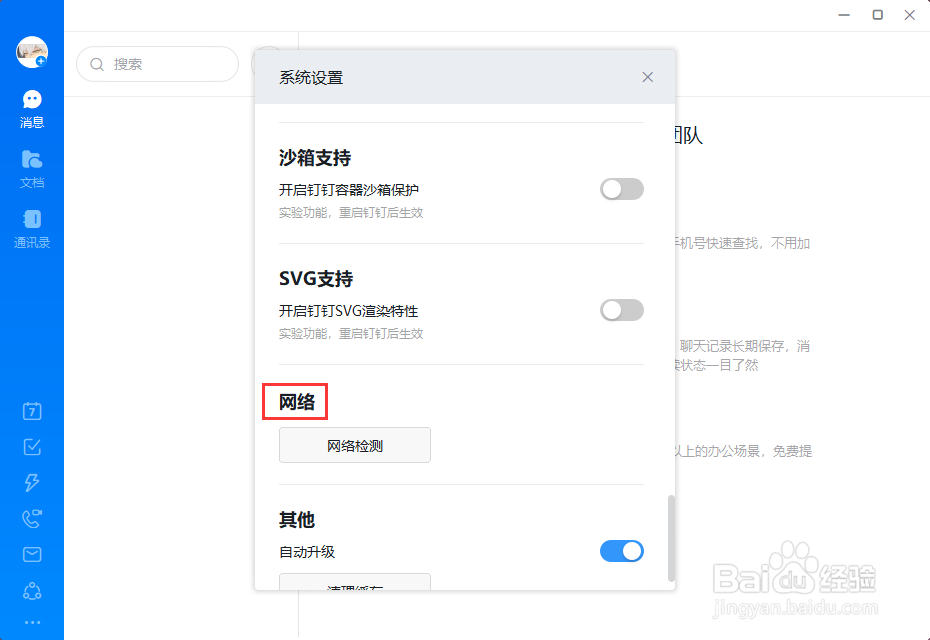Open Documents (文档) in sidebar
930x640 pixels.
32,169
